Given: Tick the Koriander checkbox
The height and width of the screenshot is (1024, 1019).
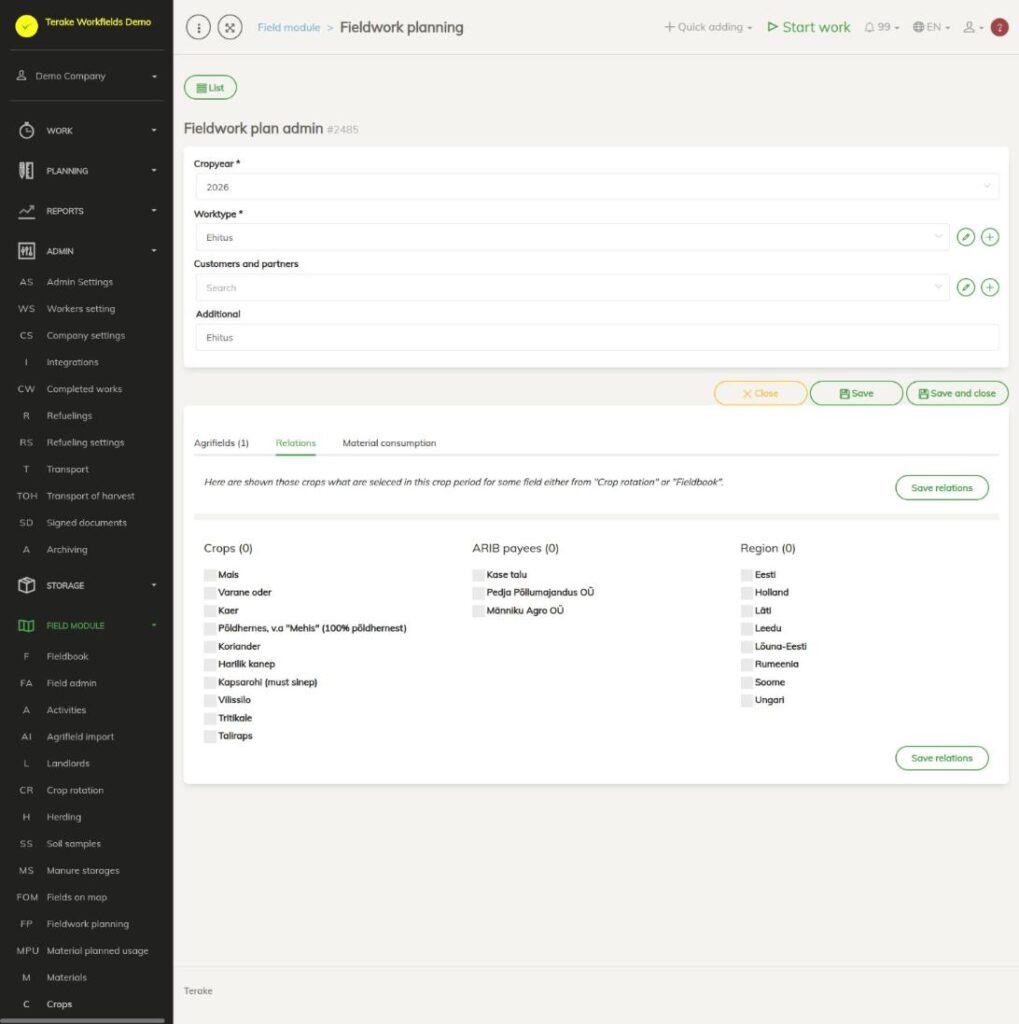Looking at the screenshot, I should pos(210,647).
